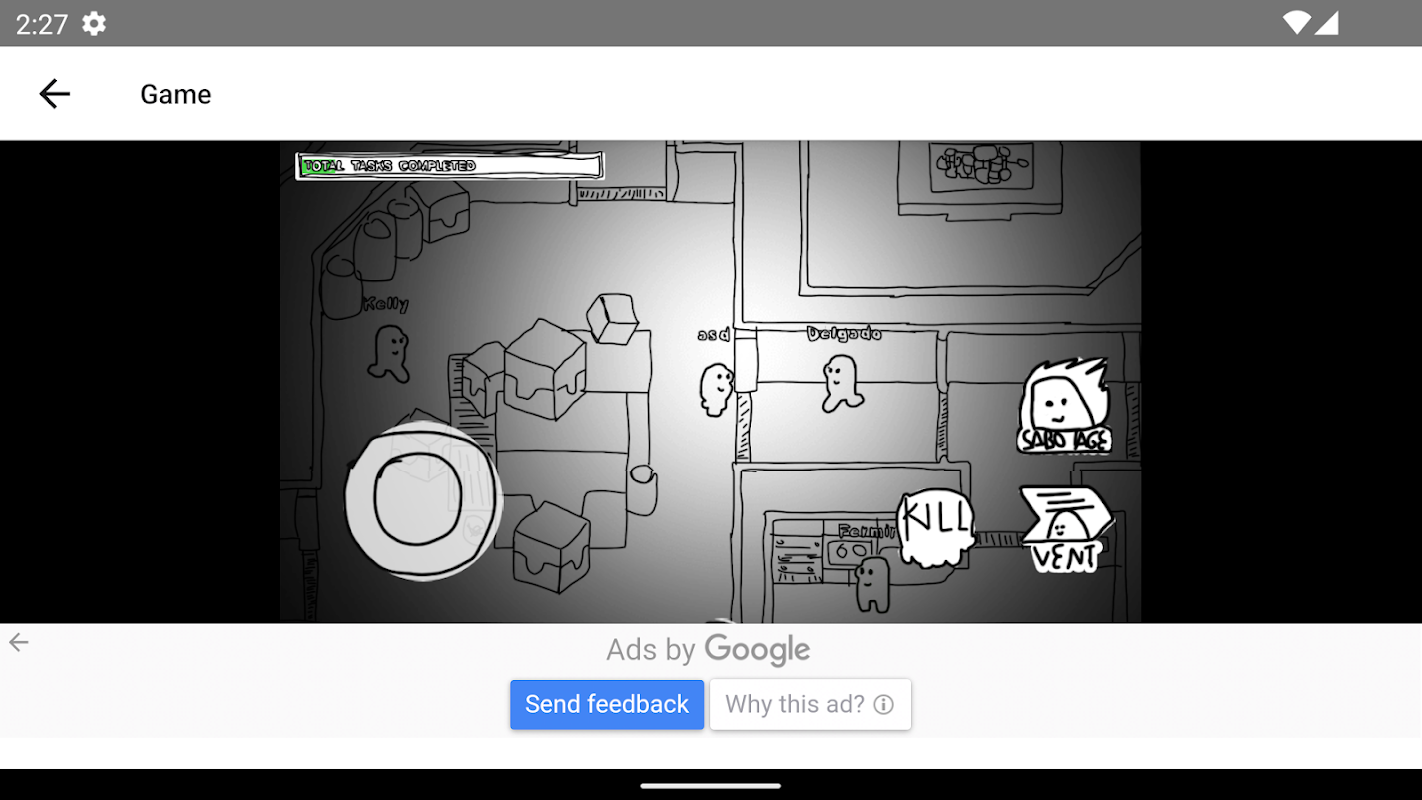Viewport: 1422px width, 800px height.
Task: Tap the character named Kelly
Action: 388,352
